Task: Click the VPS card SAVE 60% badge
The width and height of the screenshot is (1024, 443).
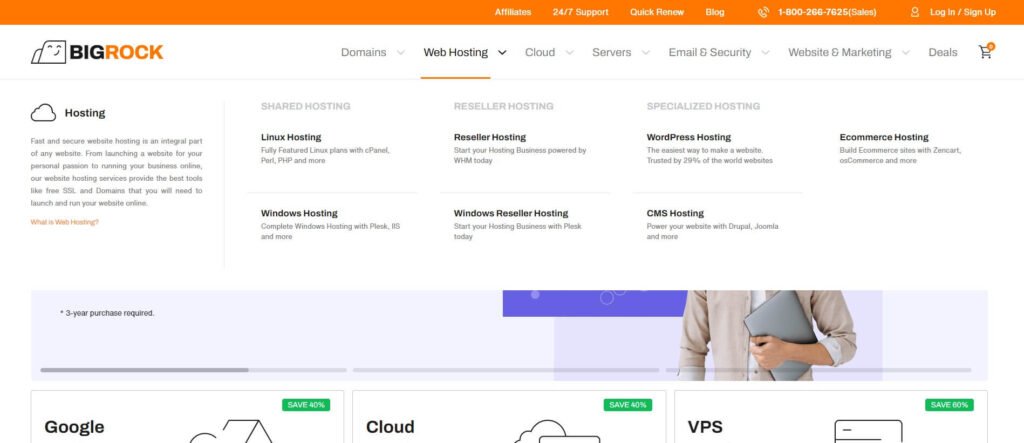Action: pos(950,405)
